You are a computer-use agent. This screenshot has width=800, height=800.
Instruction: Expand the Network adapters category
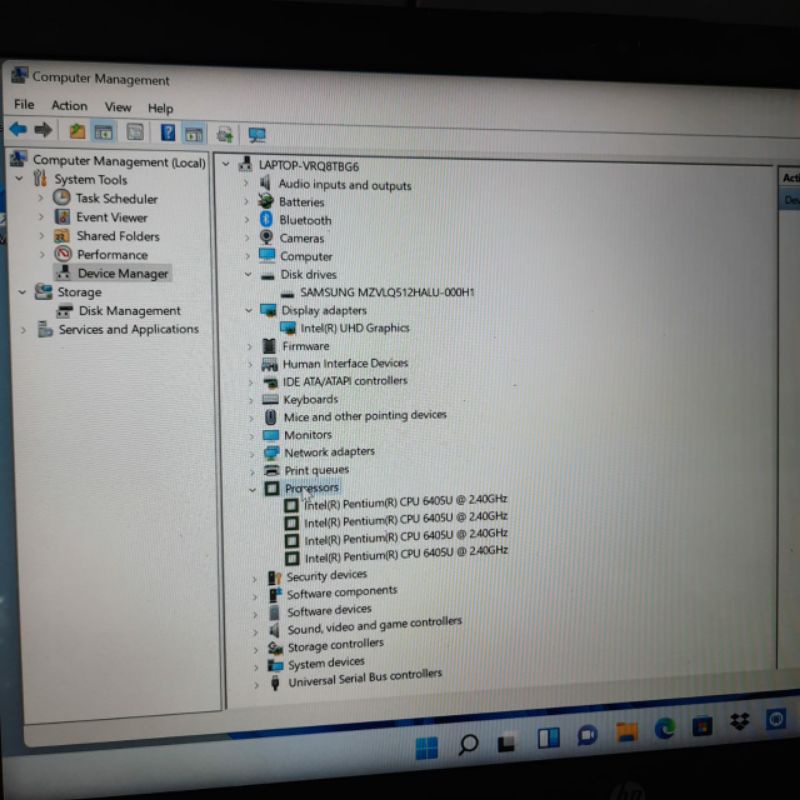[x=250, y=453]
